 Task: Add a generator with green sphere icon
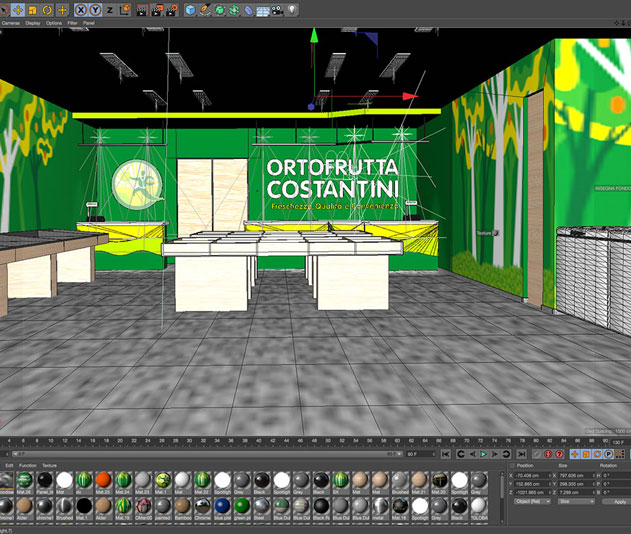[x=220, y=10]
